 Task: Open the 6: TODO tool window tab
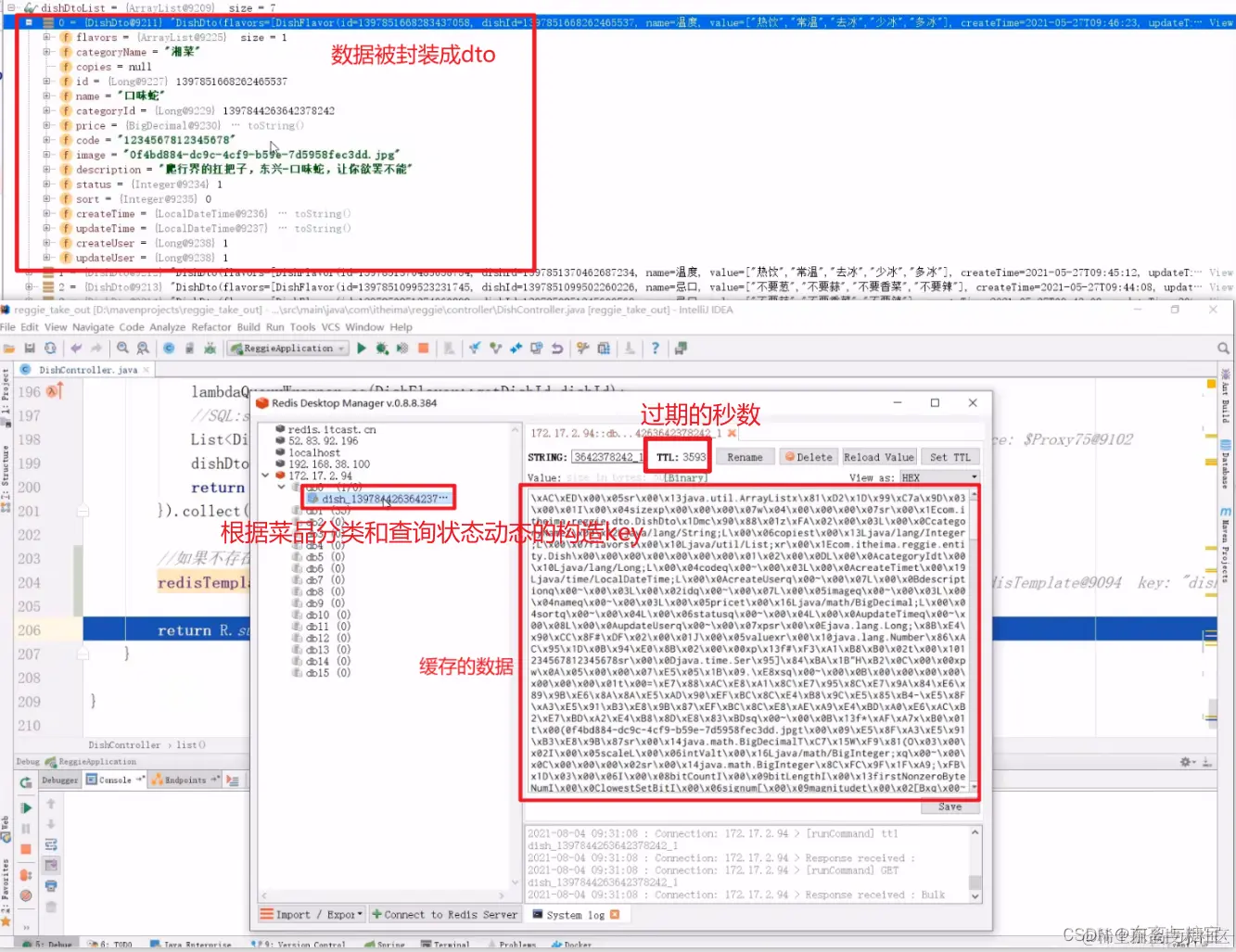point(110,946)
